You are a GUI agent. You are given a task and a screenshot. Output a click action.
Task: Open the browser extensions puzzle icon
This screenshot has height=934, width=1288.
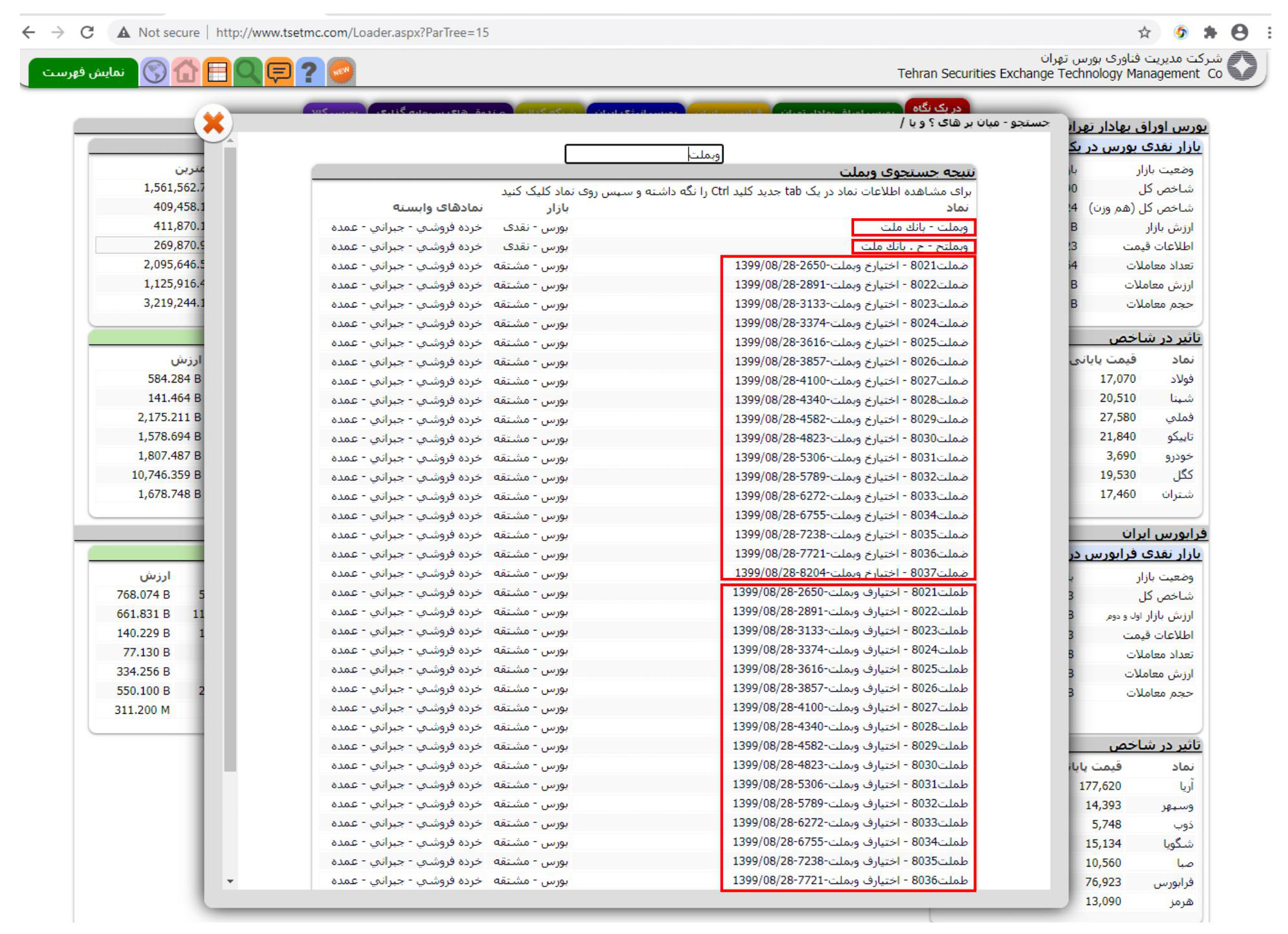[x=1210, y=32]
